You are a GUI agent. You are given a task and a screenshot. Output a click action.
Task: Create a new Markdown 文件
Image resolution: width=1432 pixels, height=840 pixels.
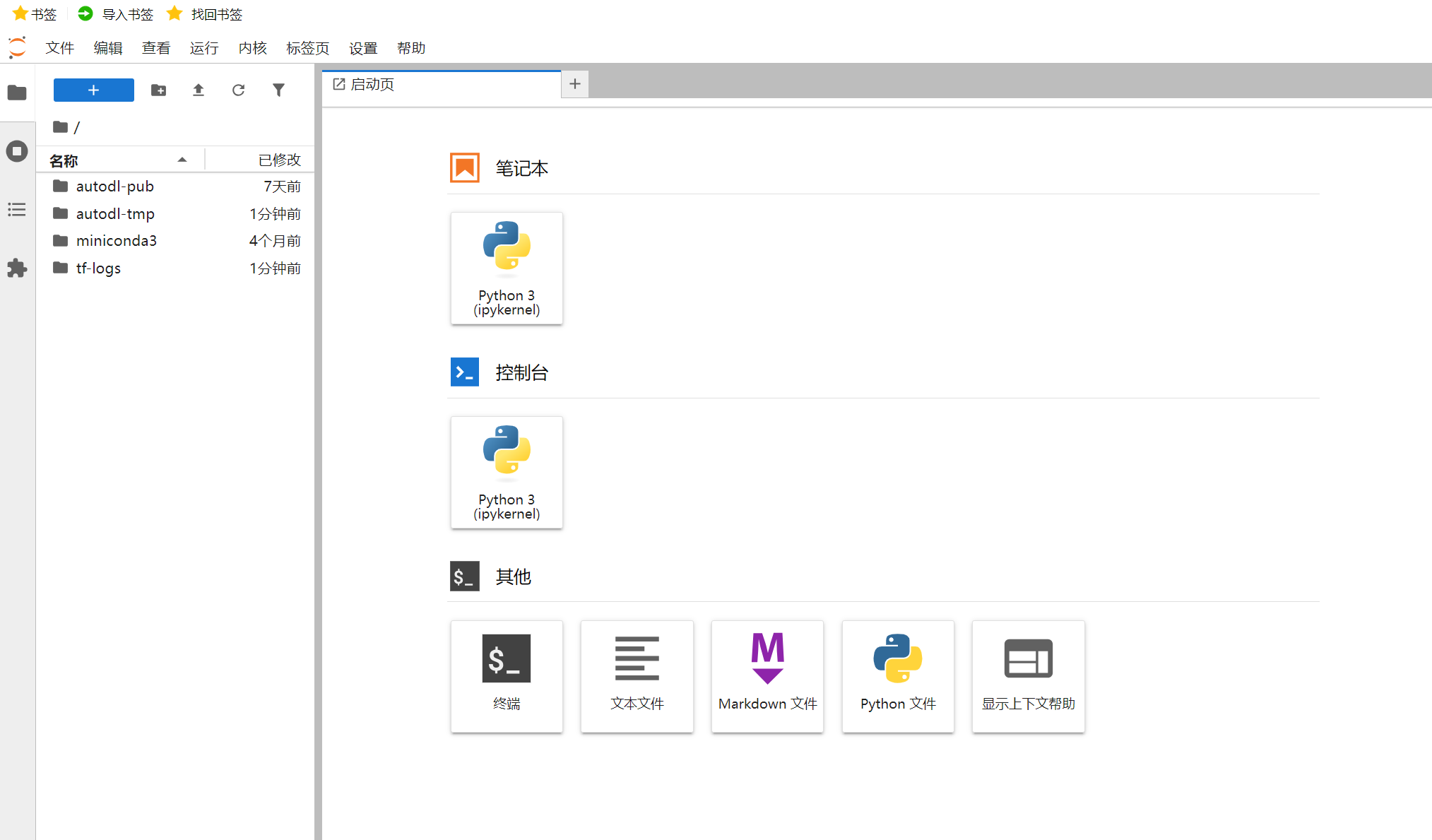pos(767,676)
